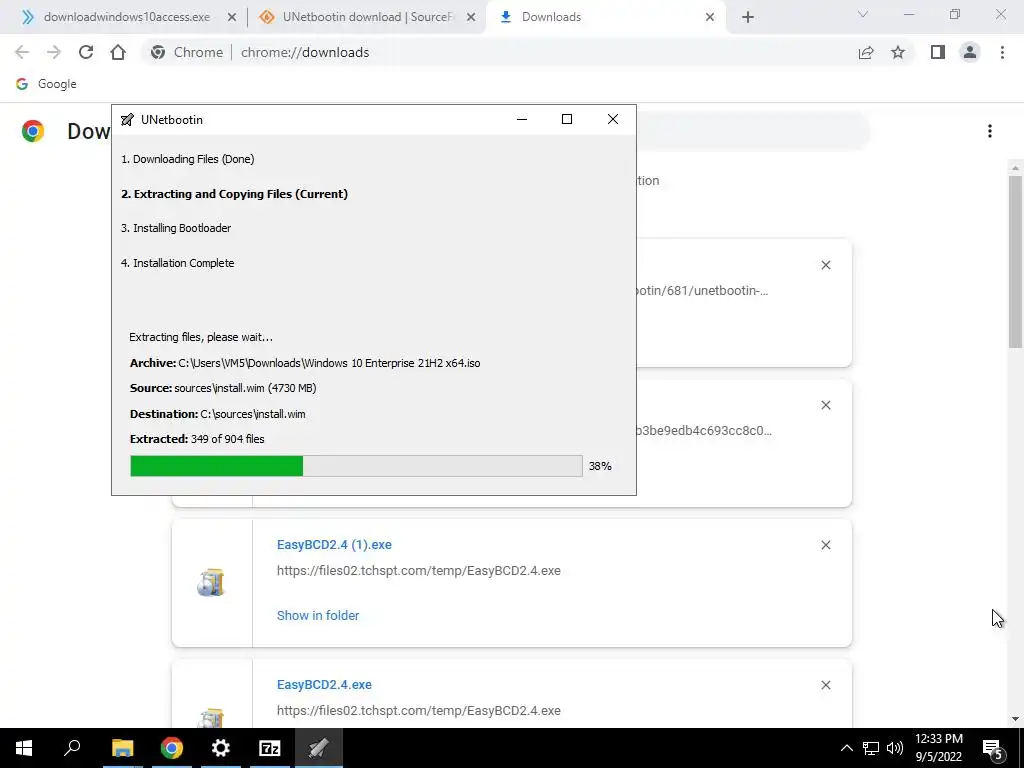The height and width of the screenshot is (768, 1024).
Task: Open Chrome three-dot main menu
Action: coord(1002,52)
